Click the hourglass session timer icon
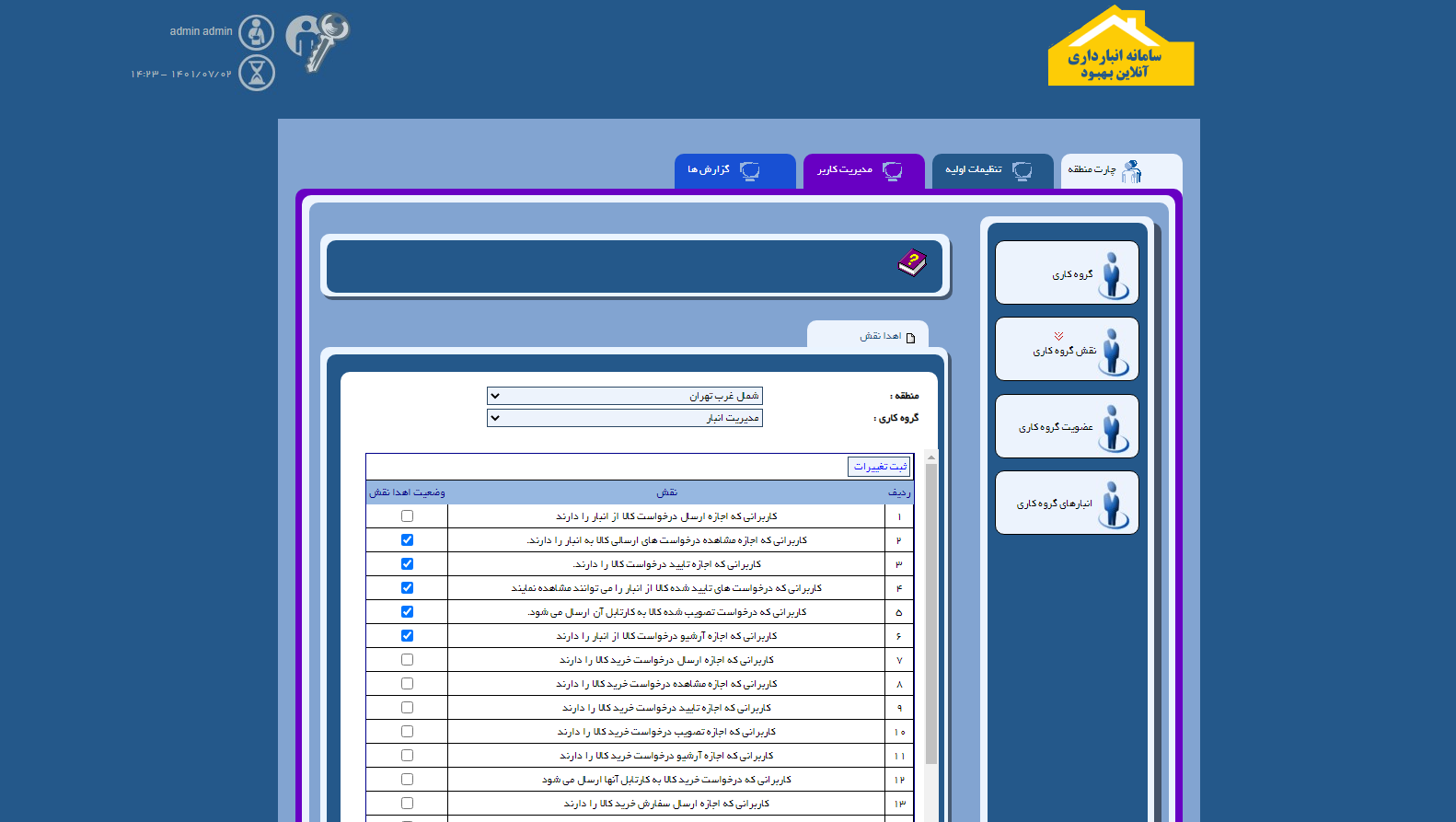Screen dimensions: 1456x822 (257, 73)
